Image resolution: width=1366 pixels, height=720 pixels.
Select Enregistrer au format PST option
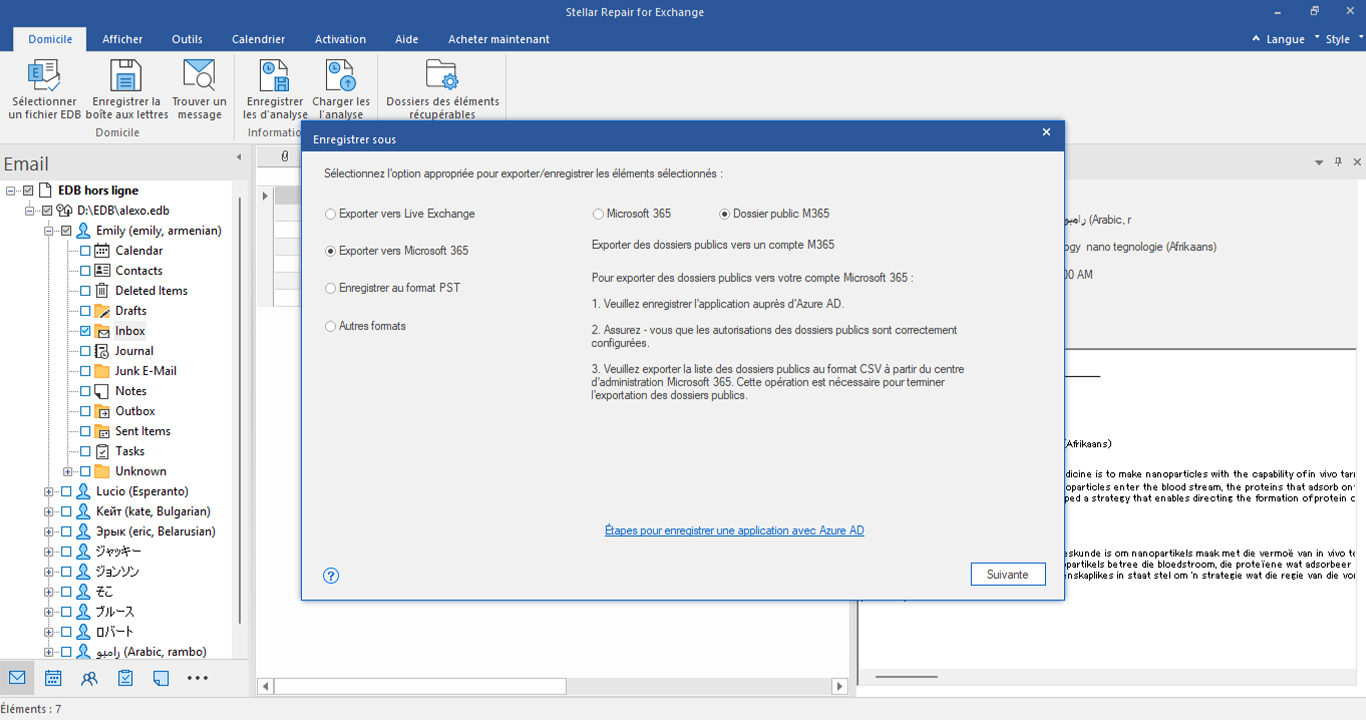tap(393, 288)
